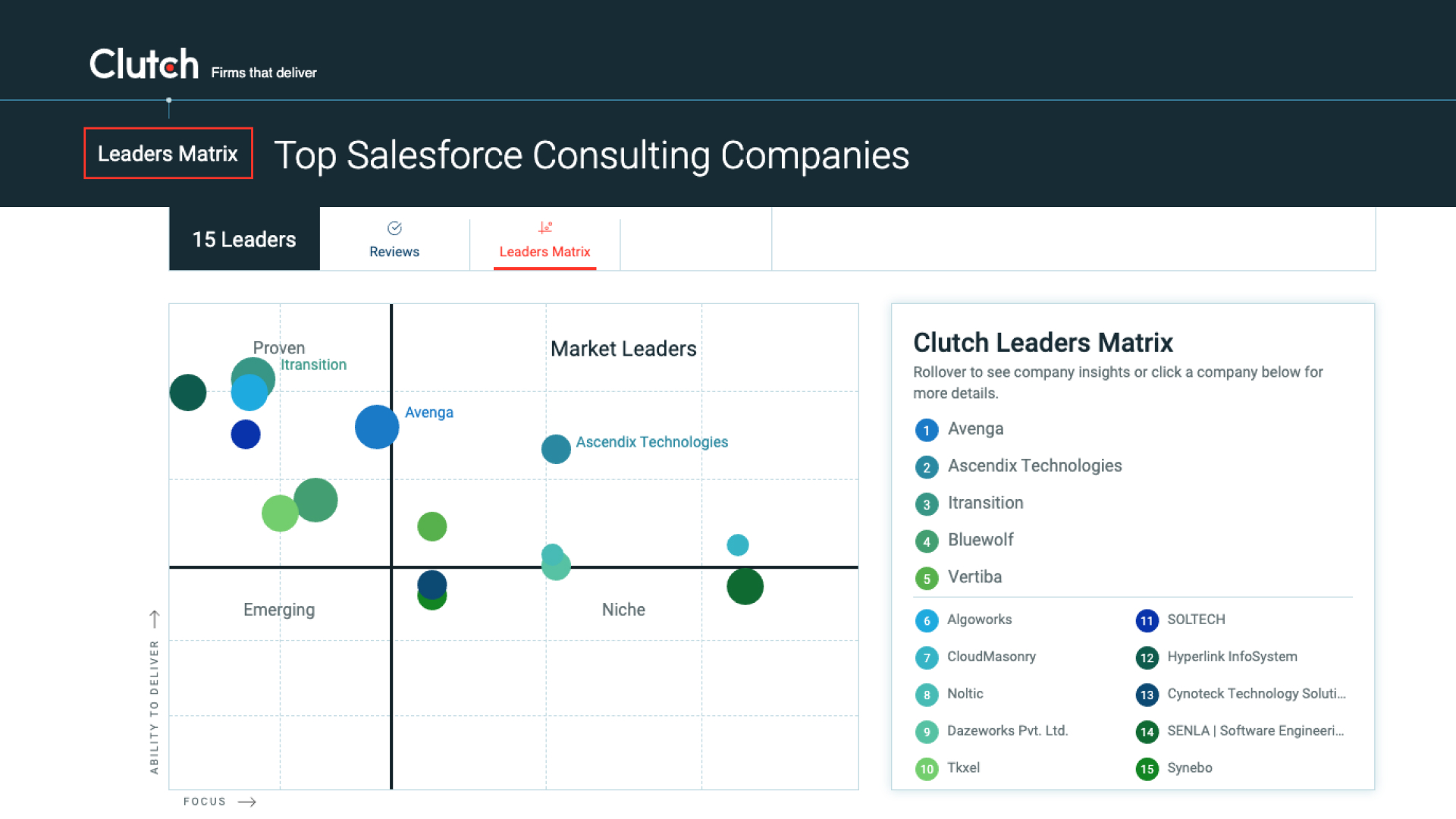The width and height of the screenshot is (1456, 819).
Task: Click Vertiba in the leaders list
Action: (x=974, y=577)
